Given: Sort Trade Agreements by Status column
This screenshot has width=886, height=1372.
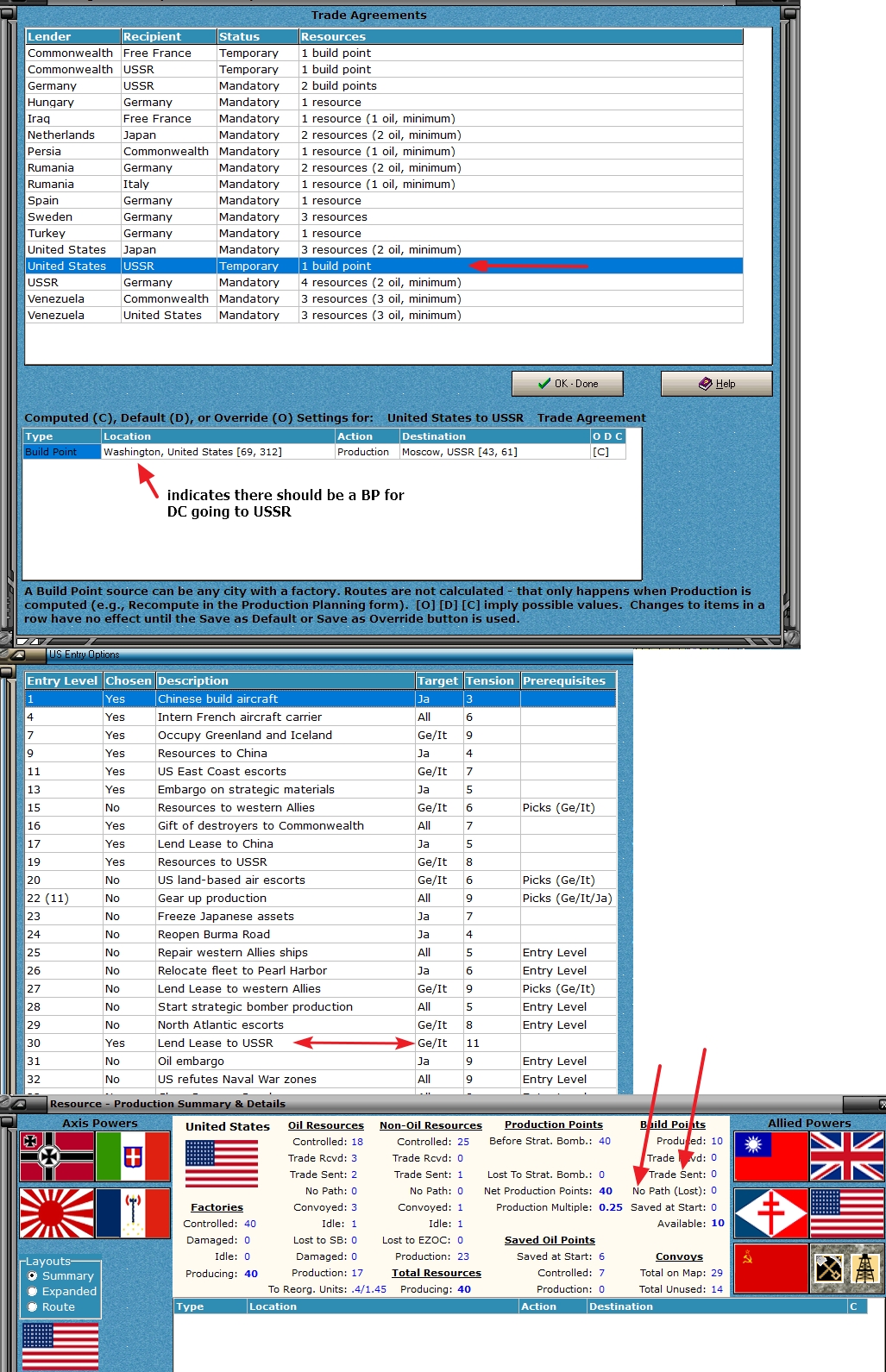Looking at the screenshot, I should point(258,36).
